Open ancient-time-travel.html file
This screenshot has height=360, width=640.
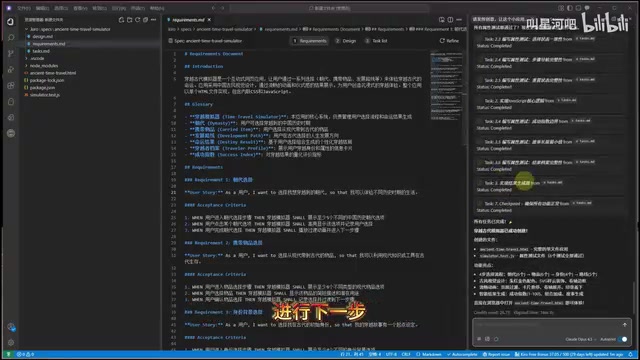click(52, 73)
